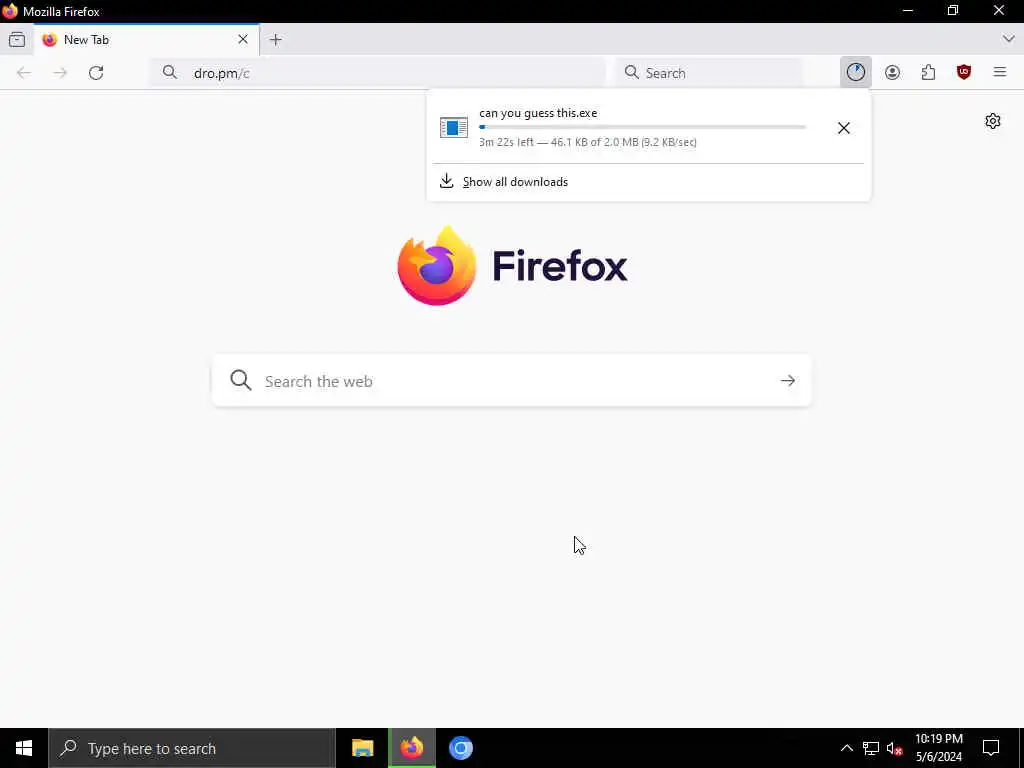Click the Search the web field
Viewport: 1024px width, 768px height.
pyautogui.click(x=512, y=381)
